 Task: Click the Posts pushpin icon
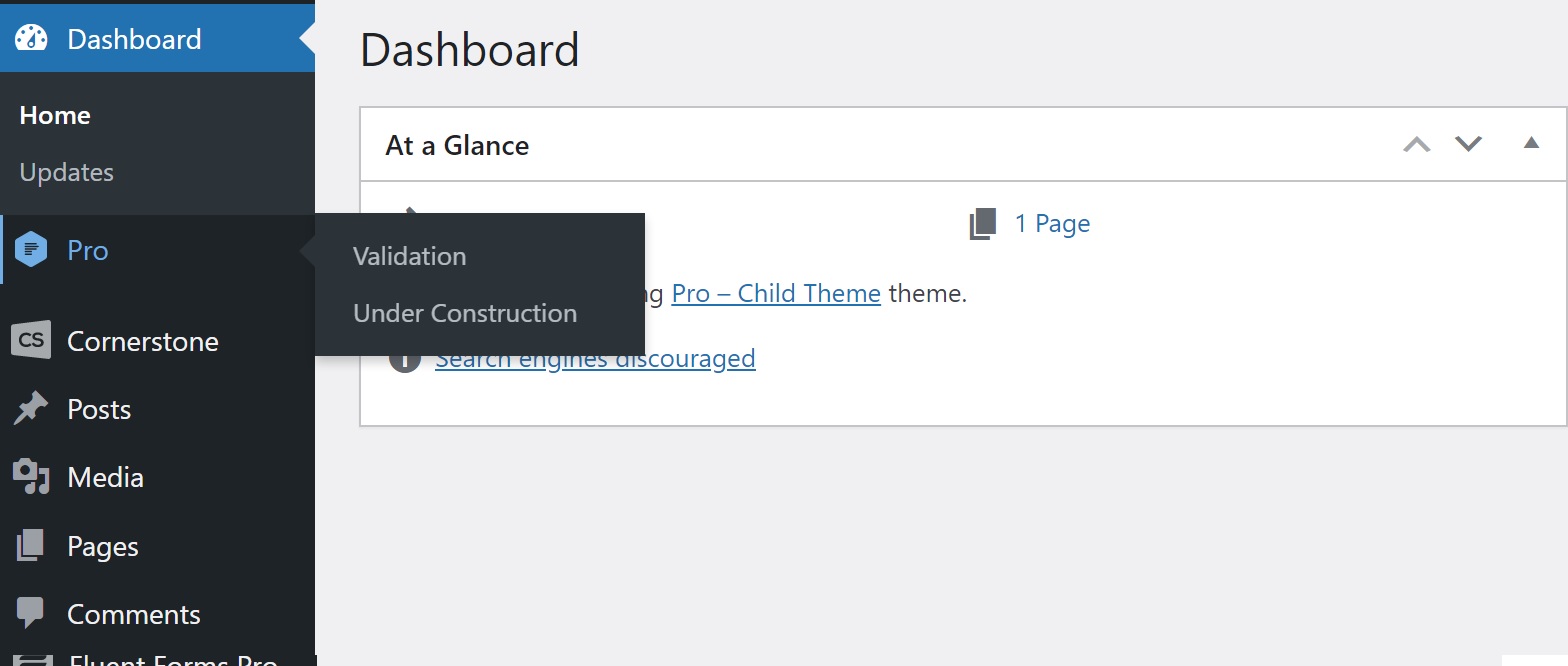tap(31, 409)
